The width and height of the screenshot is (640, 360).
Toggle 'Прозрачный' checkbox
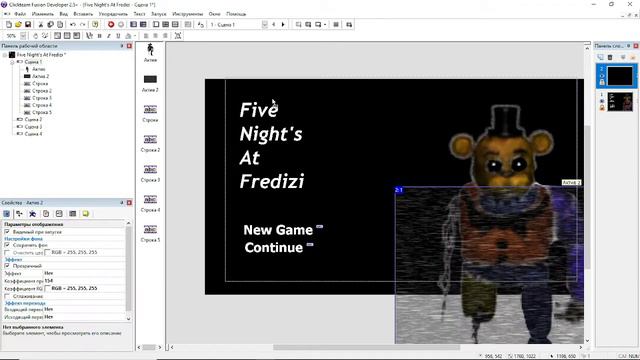click(x=7, y=266)
